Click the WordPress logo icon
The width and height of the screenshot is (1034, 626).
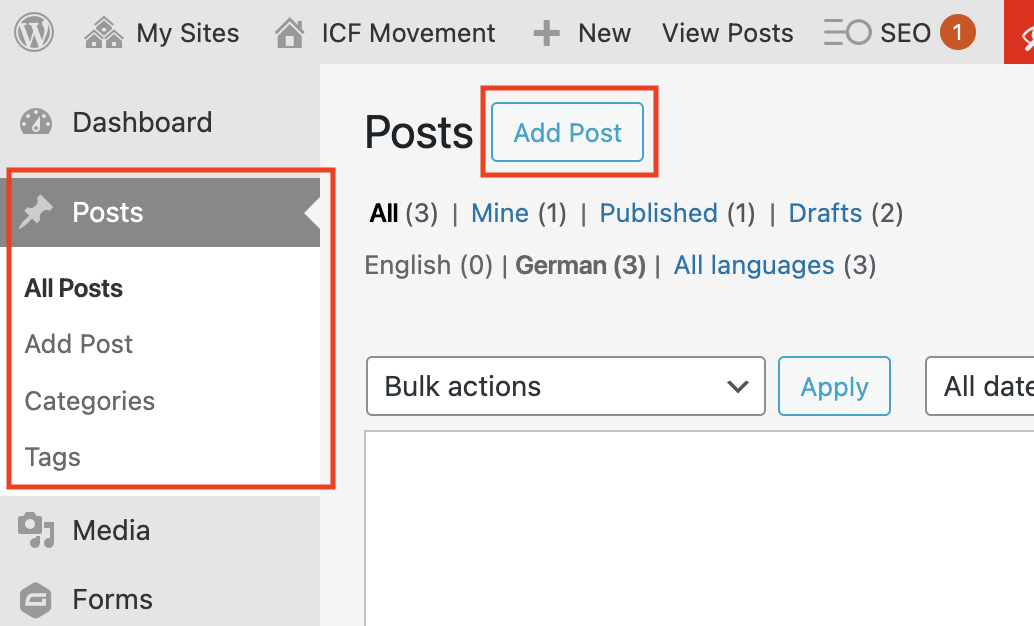[33, 33]
